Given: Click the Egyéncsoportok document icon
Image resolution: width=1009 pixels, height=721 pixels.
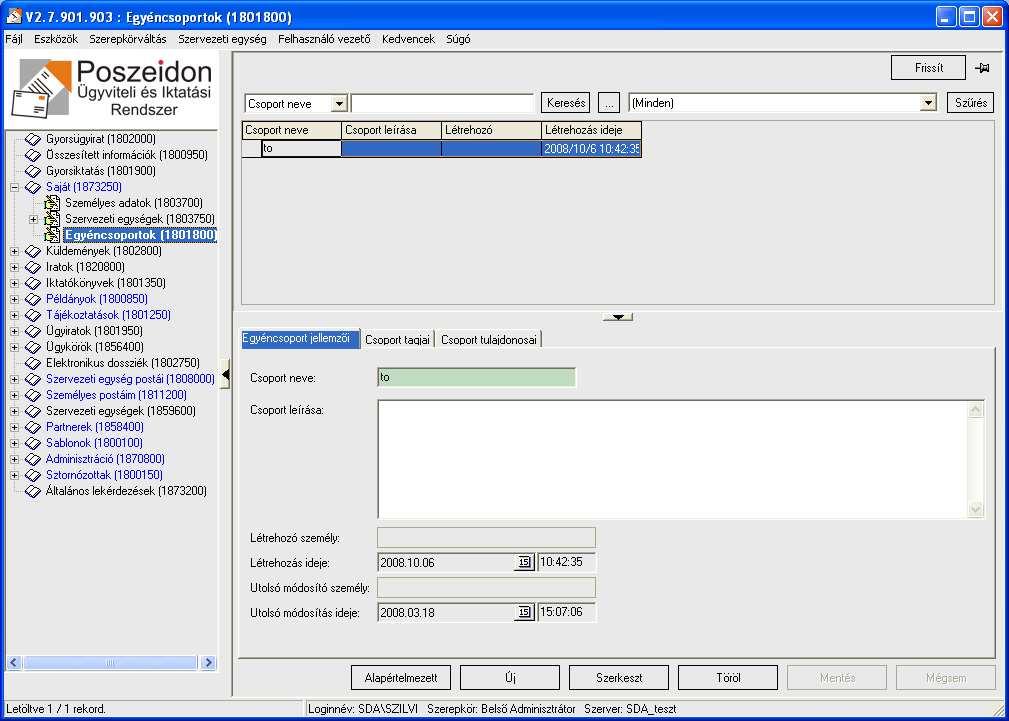Looking at the screenshot, I should pos(52,235).
